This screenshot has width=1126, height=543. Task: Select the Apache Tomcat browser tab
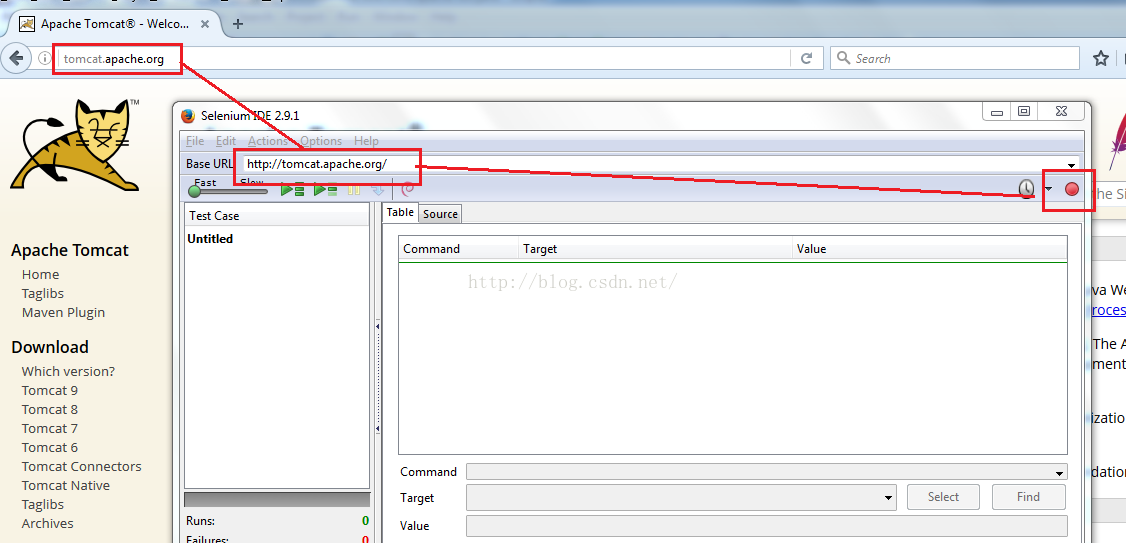[x=115, y=24]
